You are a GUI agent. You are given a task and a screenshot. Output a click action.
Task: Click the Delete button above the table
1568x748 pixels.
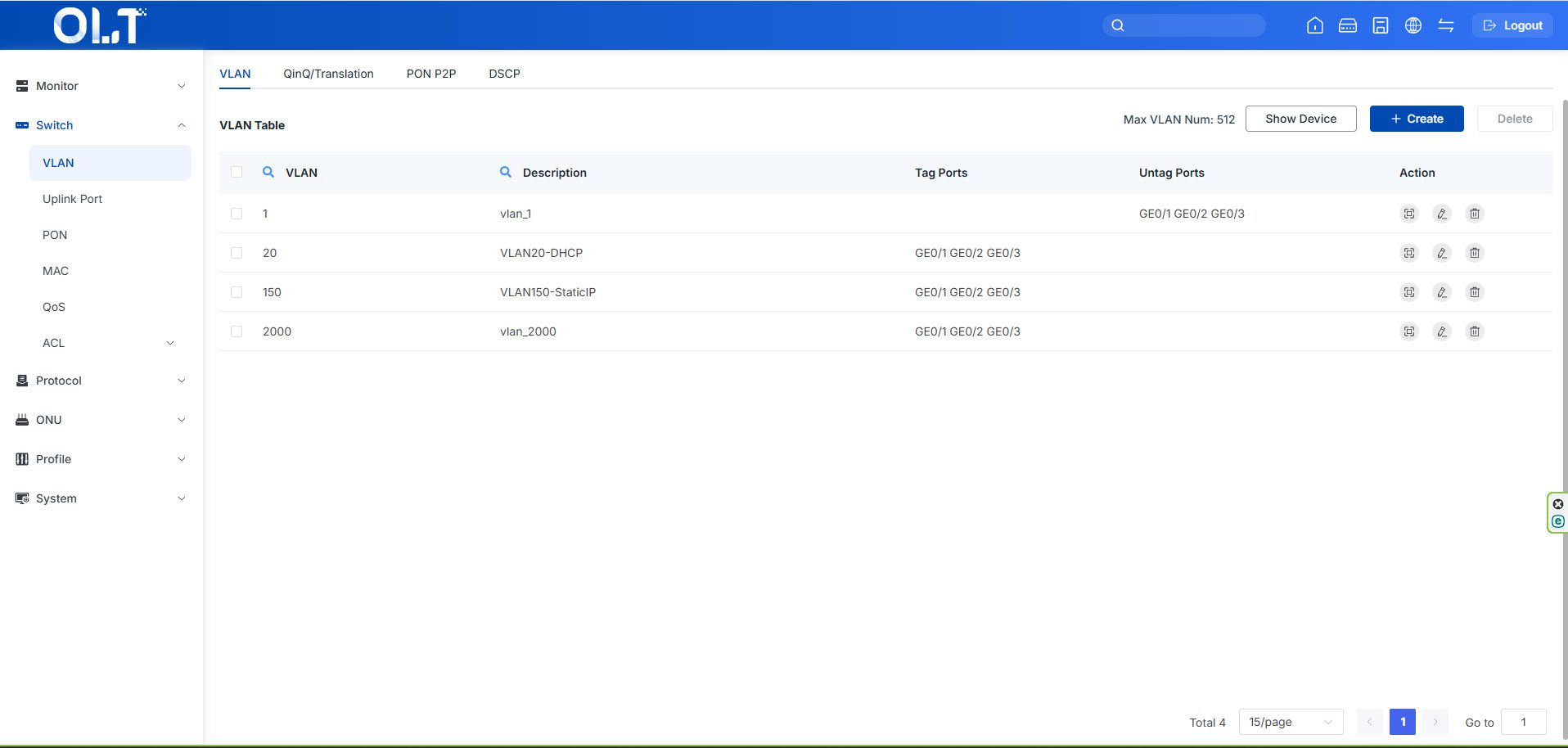click(x=1515, y=119)
